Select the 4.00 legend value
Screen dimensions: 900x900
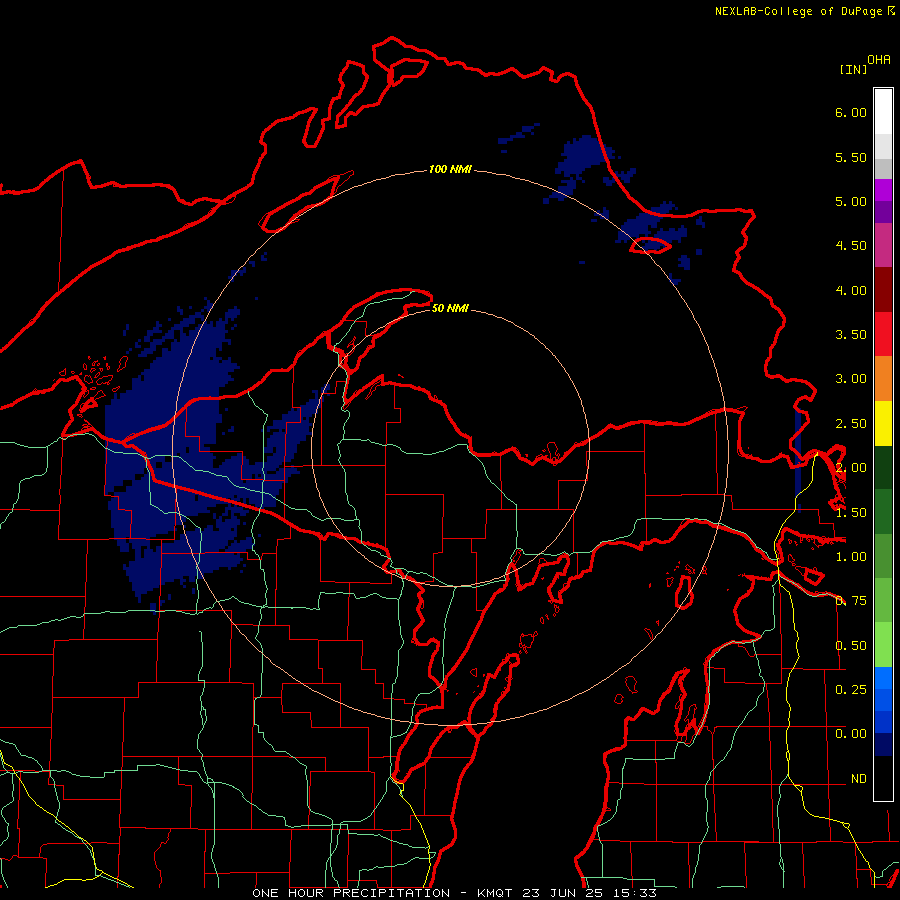coord(851,290)
